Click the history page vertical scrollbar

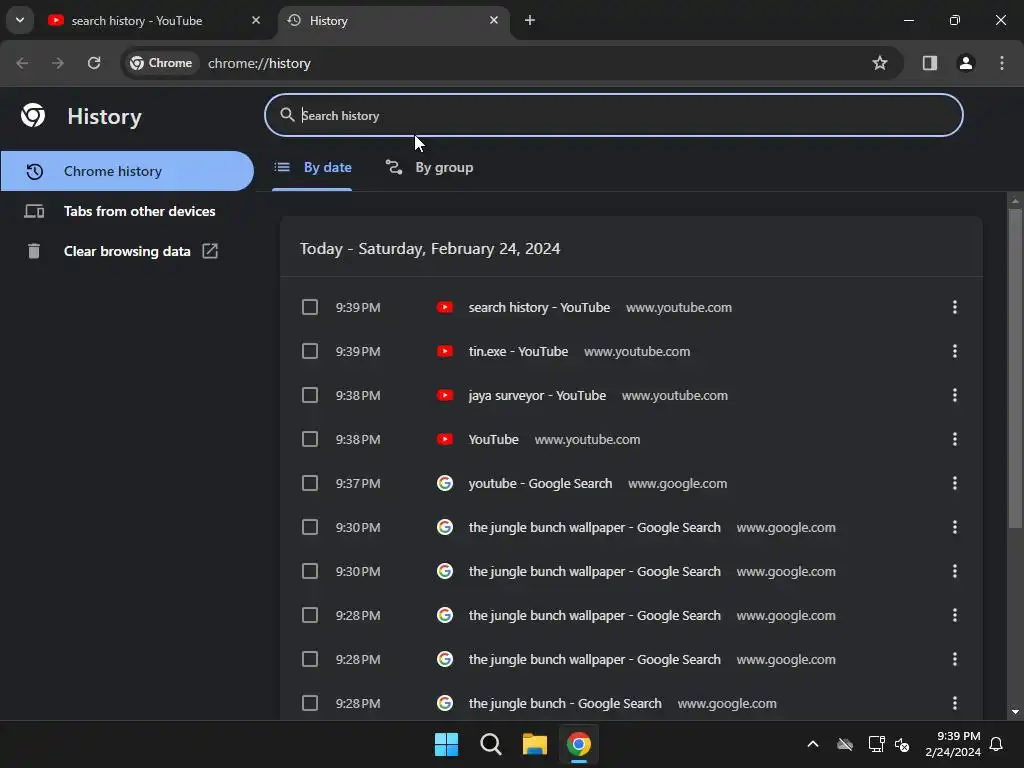tap(1015, 368)
